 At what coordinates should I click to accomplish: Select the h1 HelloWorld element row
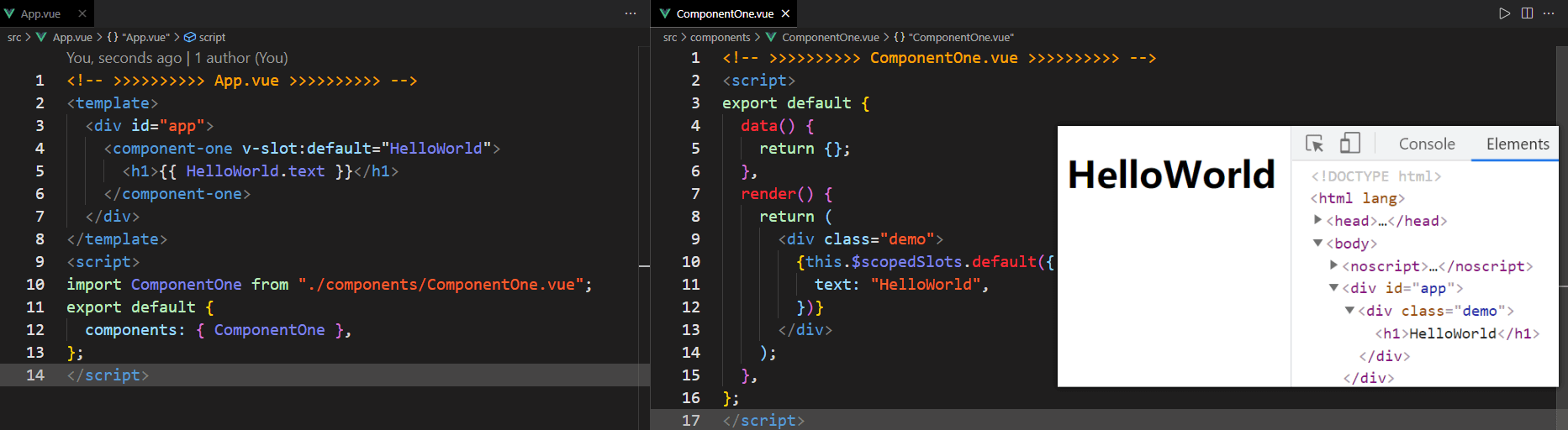(1457, 333)
